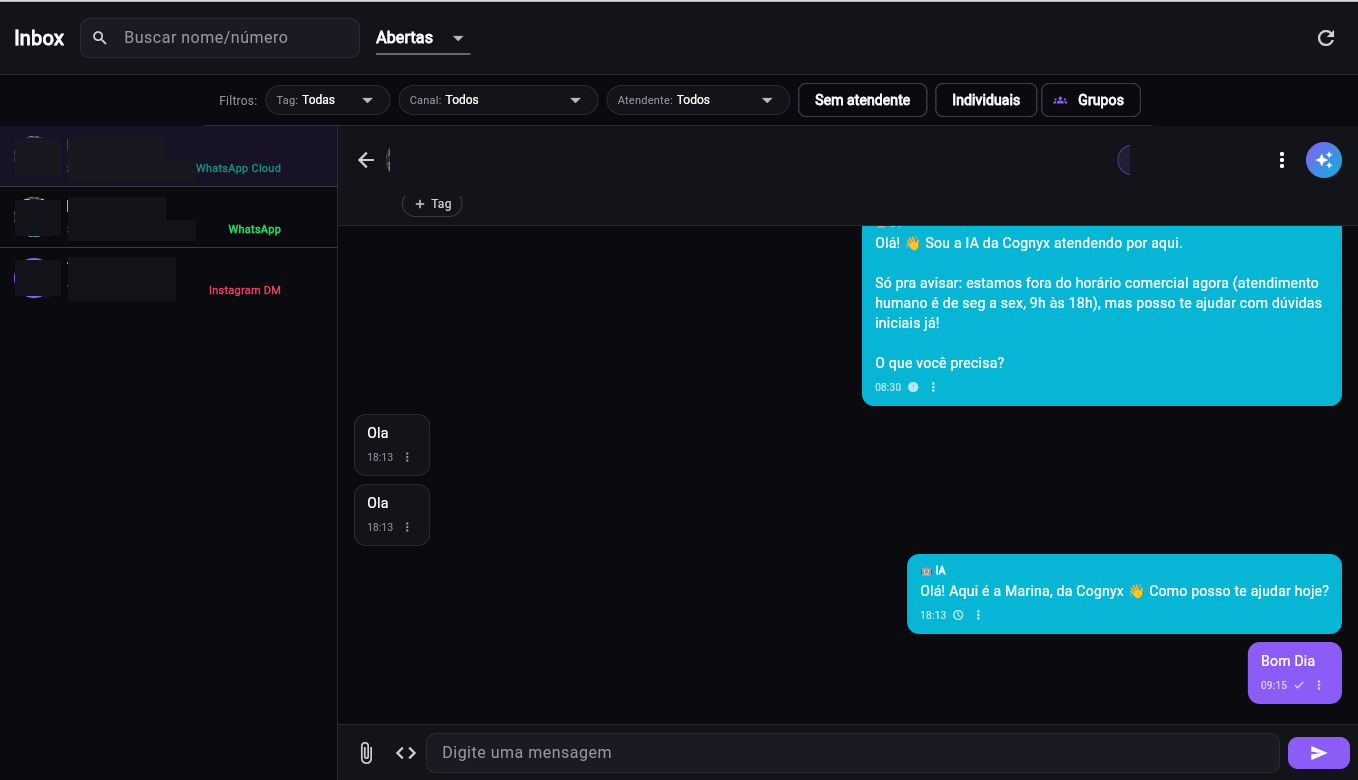The image size is (1358, 780).
Task: Toggle the Grupos filter
Action: 1091,100
